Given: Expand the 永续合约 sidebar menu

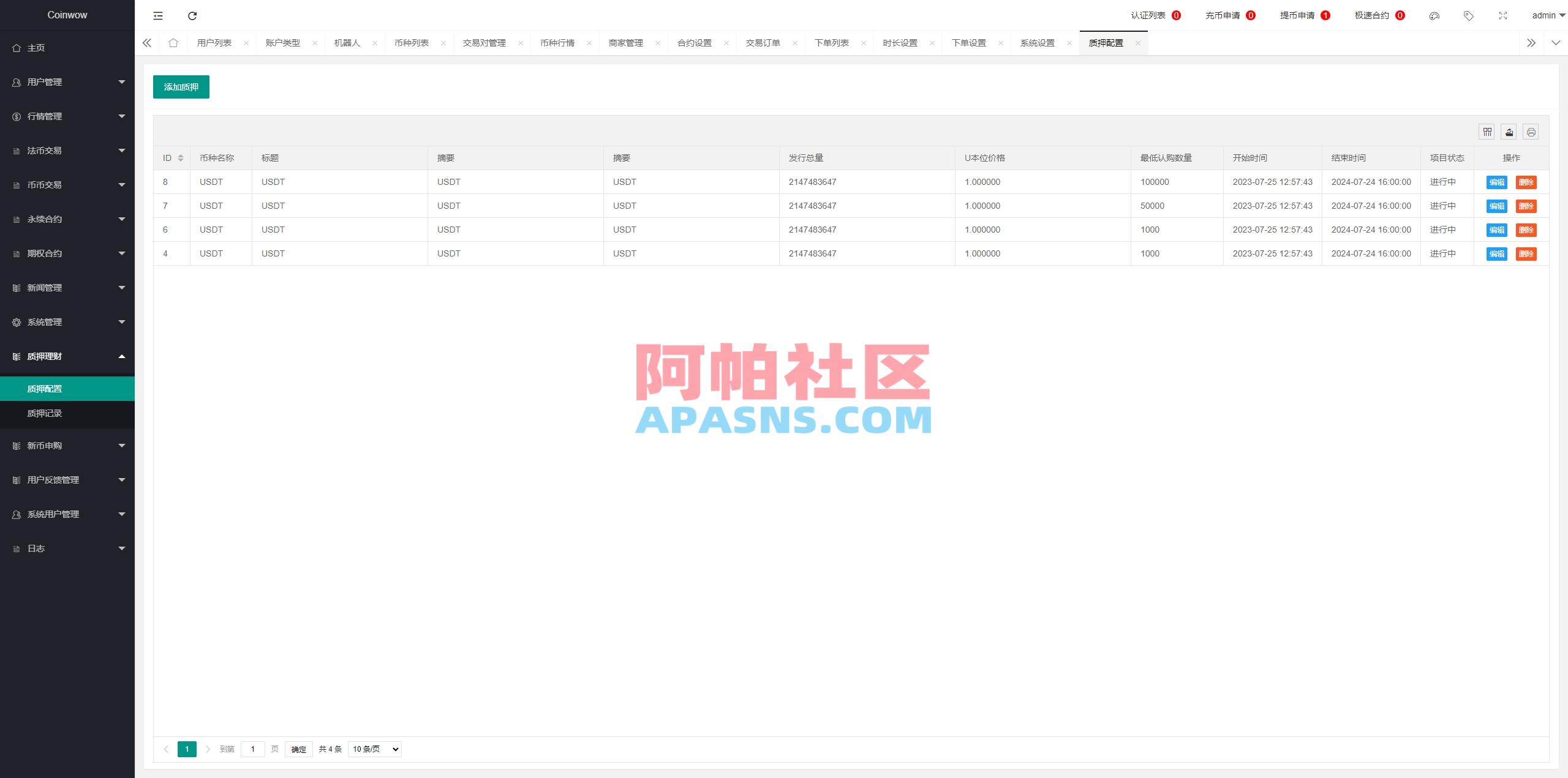Looking at the screenshot, I should point(67,219).
